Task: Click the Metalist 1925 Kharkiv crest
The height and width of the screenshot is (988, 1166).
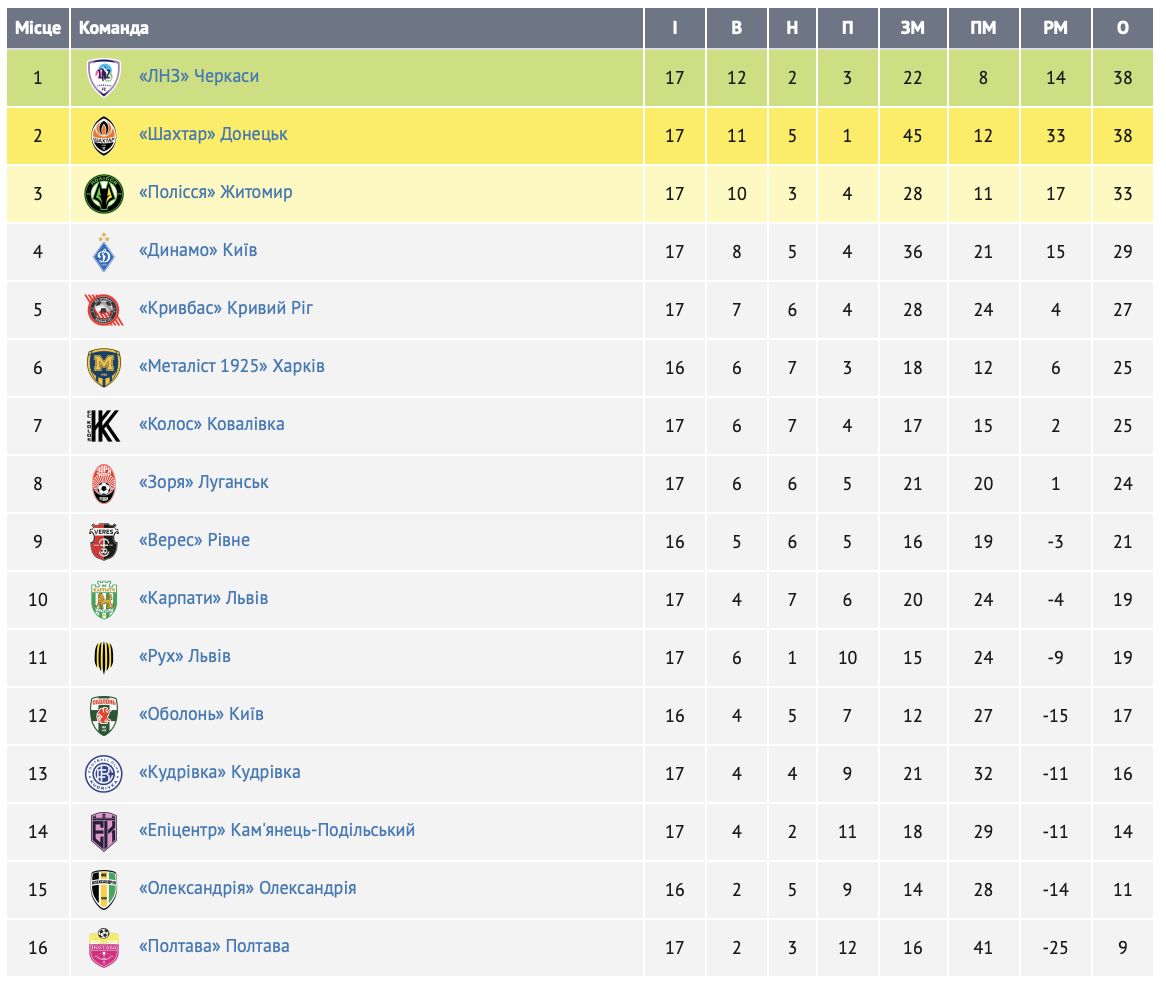Action: point(104,367)
